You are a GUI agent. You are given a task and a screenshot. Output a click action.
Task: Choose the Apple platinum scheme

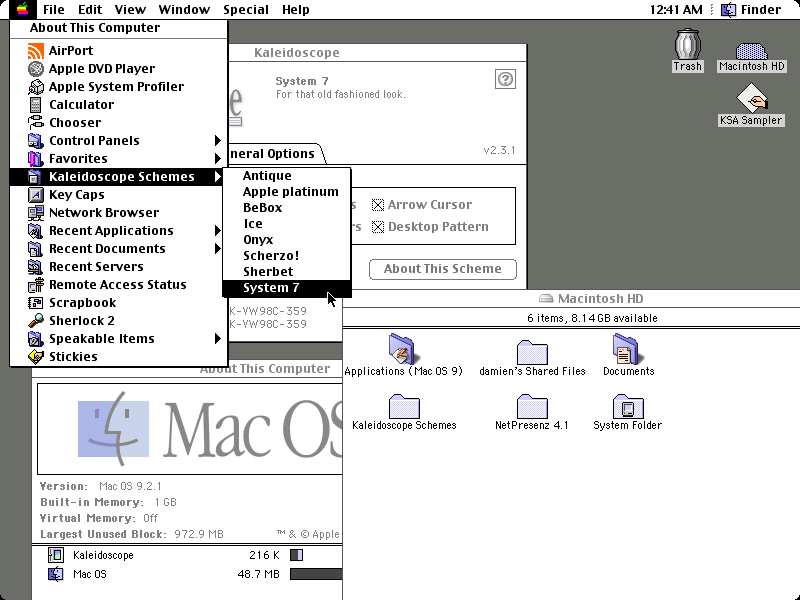[287, 192]
